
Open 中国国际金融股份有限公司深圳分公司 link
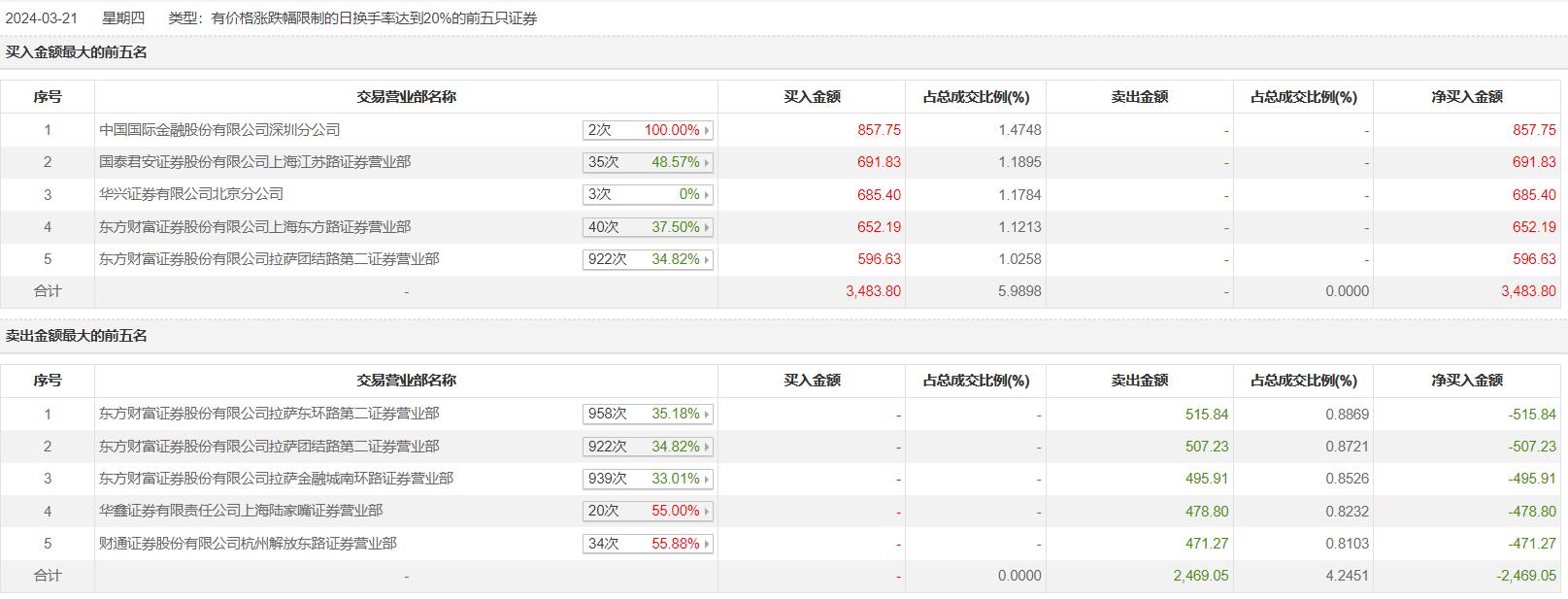(219, 129)
